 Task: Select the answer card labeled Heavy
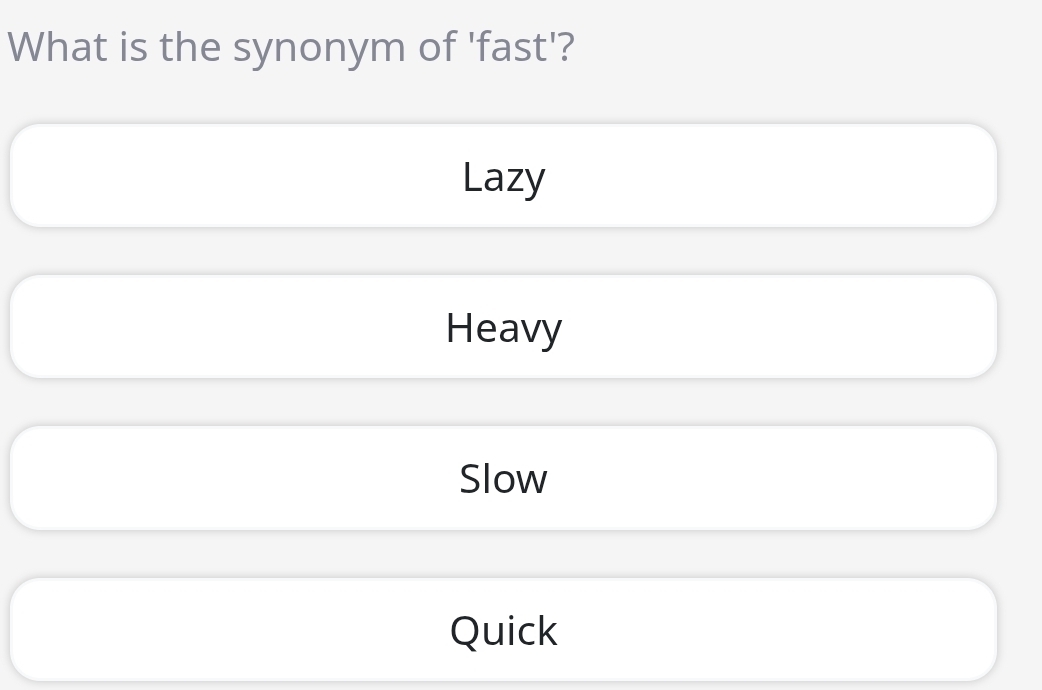pyautogui.click(x=503, y=328)
